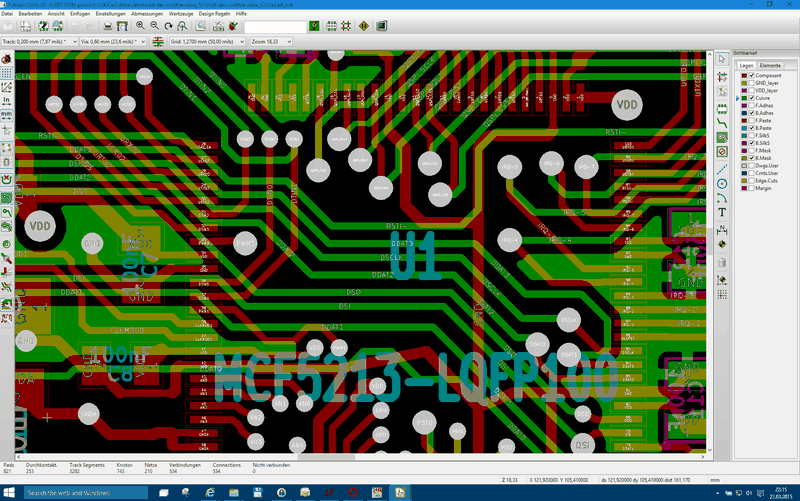Uncheck the Composant layer checkbox
Viewport: 800px width, 501px height.
751,76
